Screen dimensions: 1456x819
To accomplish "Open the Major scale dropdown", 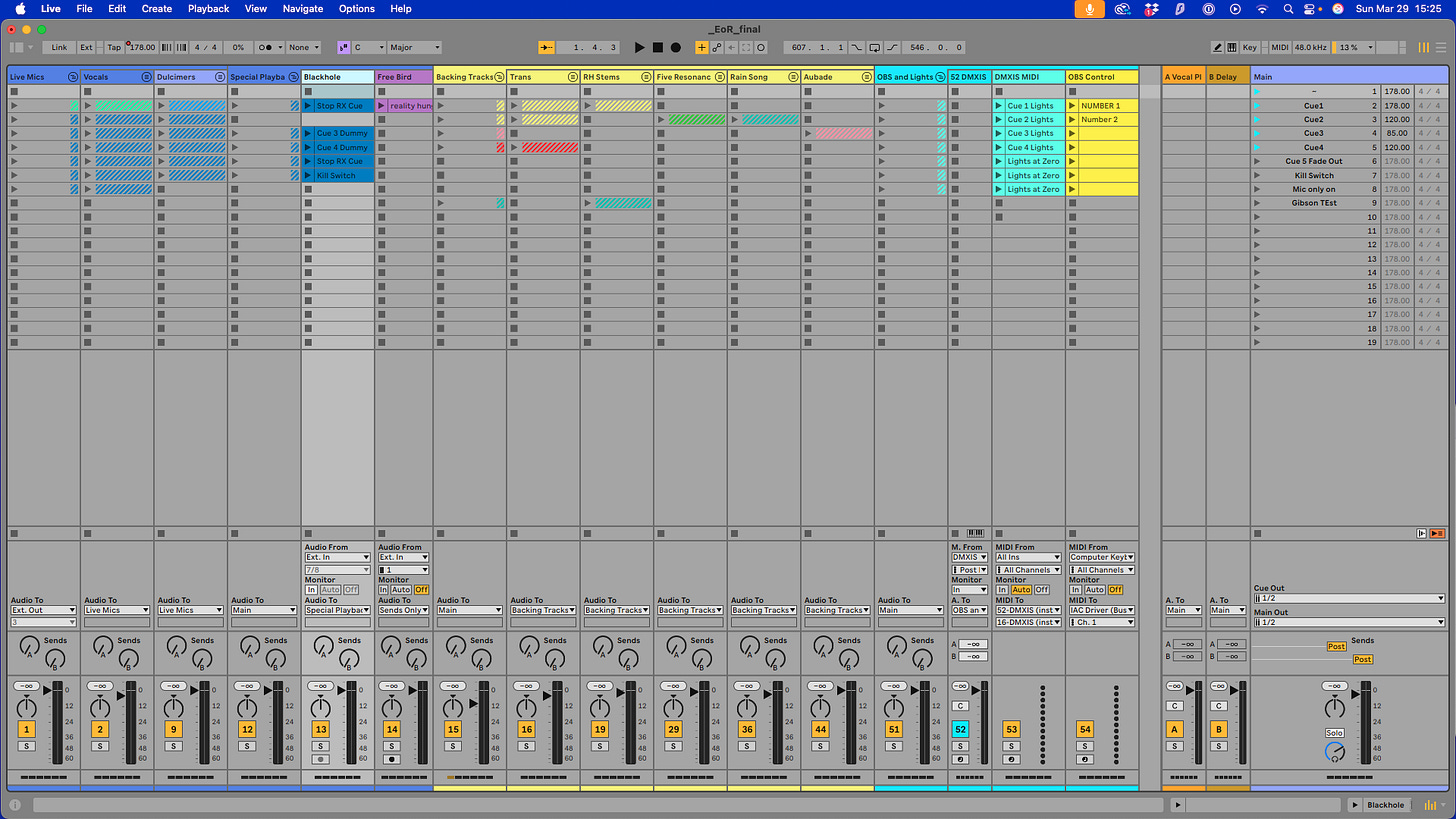I will coord(415,47).
